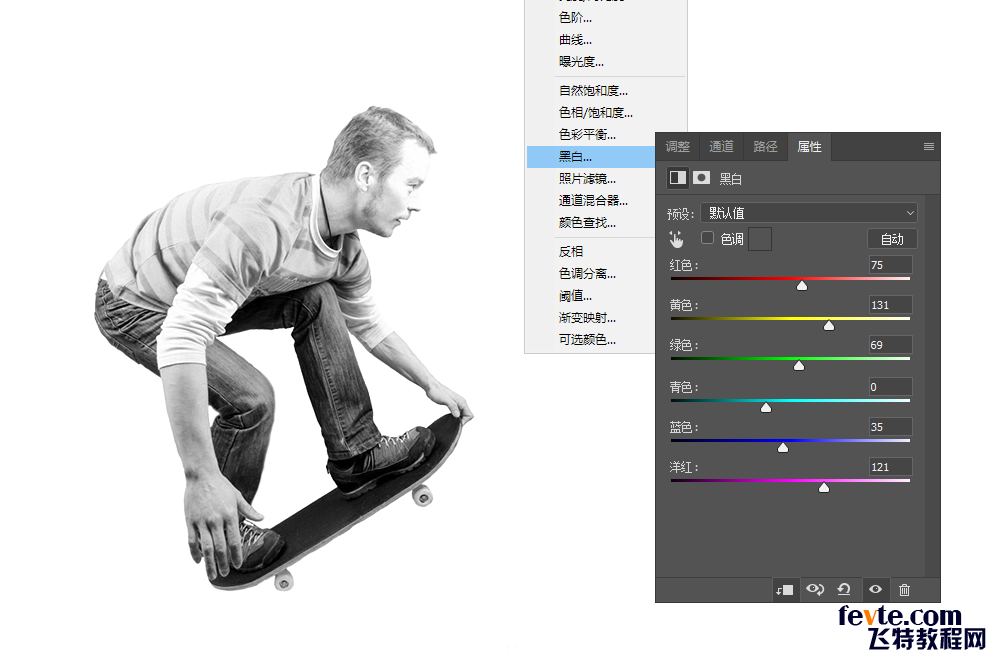Click the 绿色 value field showing 69
The image size is (1000, 664).
point(890,344)
